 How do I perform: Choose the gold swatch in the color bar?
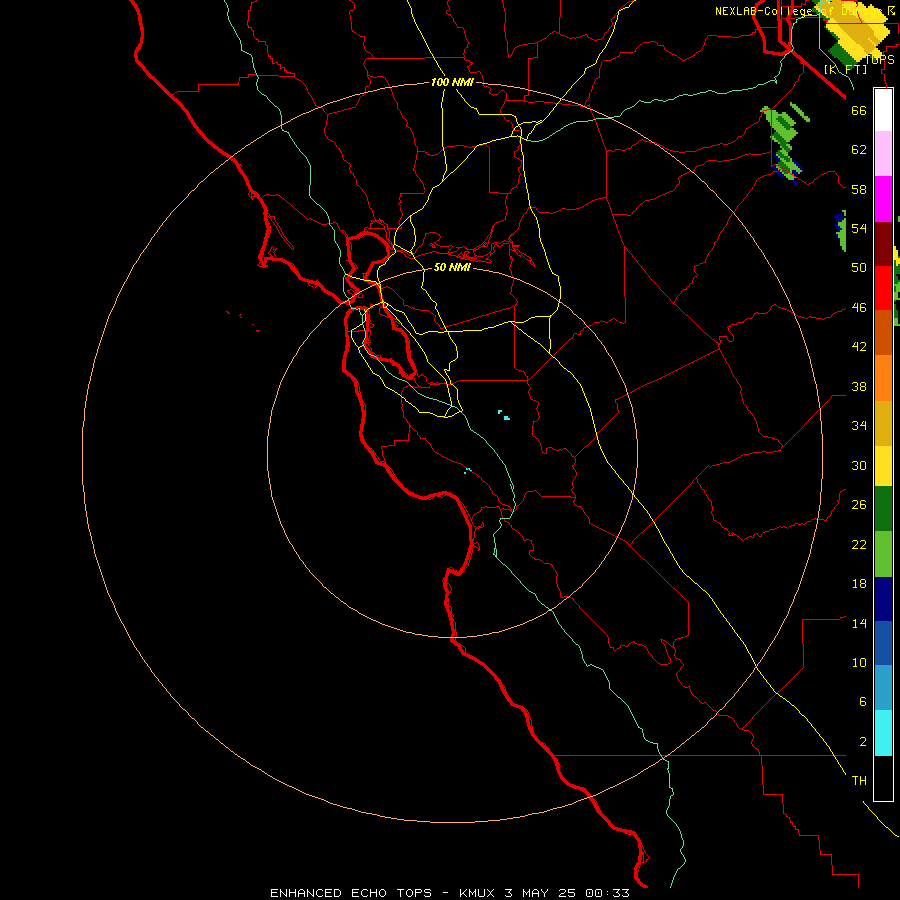[x=883, y=423]
